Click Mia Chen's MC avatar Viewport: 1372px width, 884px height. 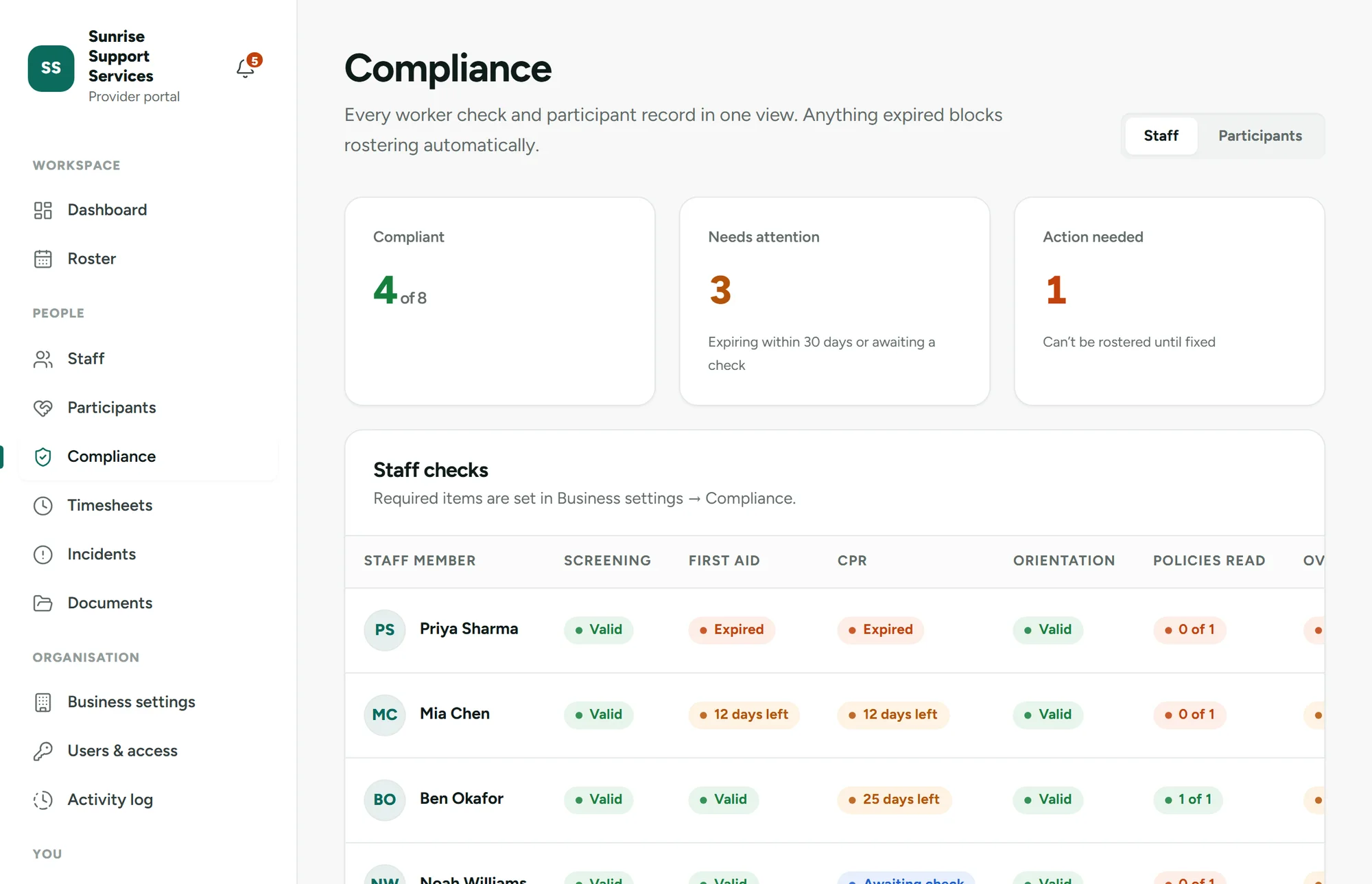click(x=385, y=714)
